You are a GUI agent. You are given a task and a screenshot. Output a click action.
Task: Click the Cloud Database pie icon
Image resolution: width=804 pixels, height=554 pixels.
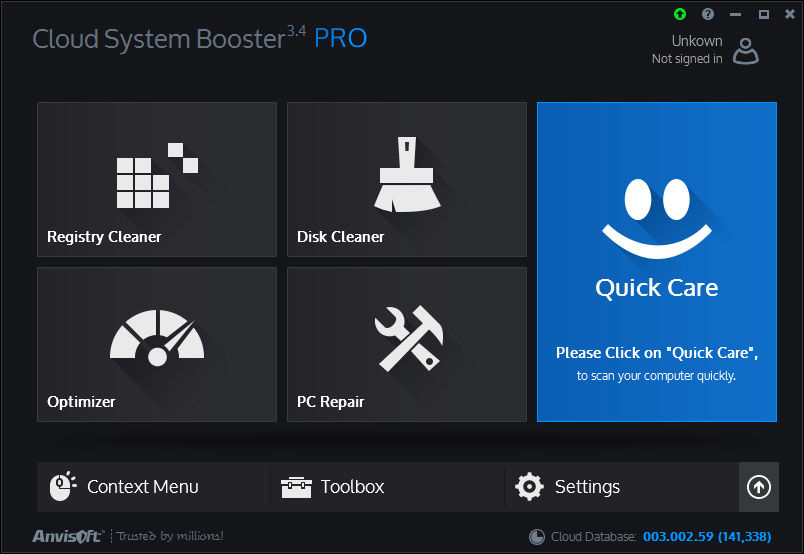pyautogui.click(x=536, y=537)
